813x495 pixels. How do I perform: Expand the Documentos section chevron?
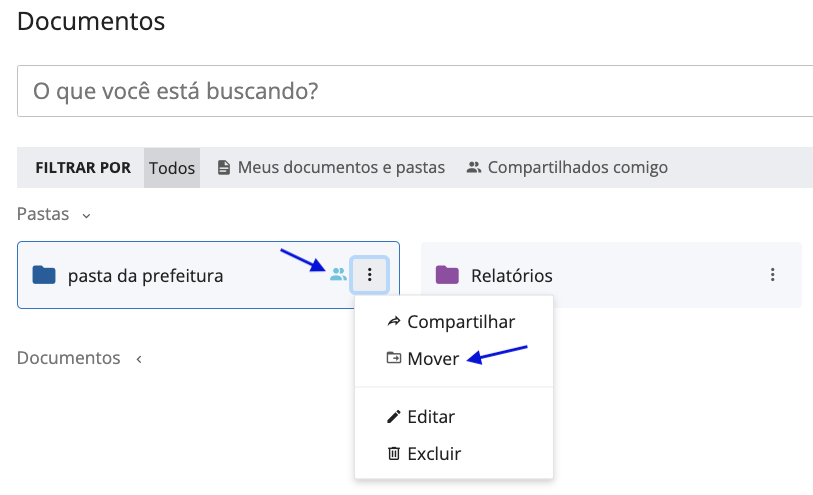pos(139,359)
